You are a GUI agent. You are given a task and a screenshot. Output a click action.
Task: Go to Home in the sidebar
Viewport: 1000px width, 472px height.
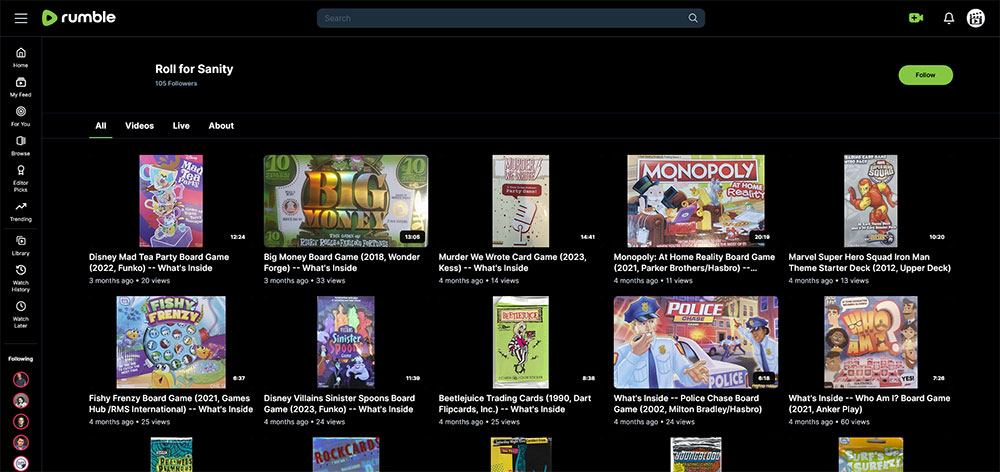21,57
